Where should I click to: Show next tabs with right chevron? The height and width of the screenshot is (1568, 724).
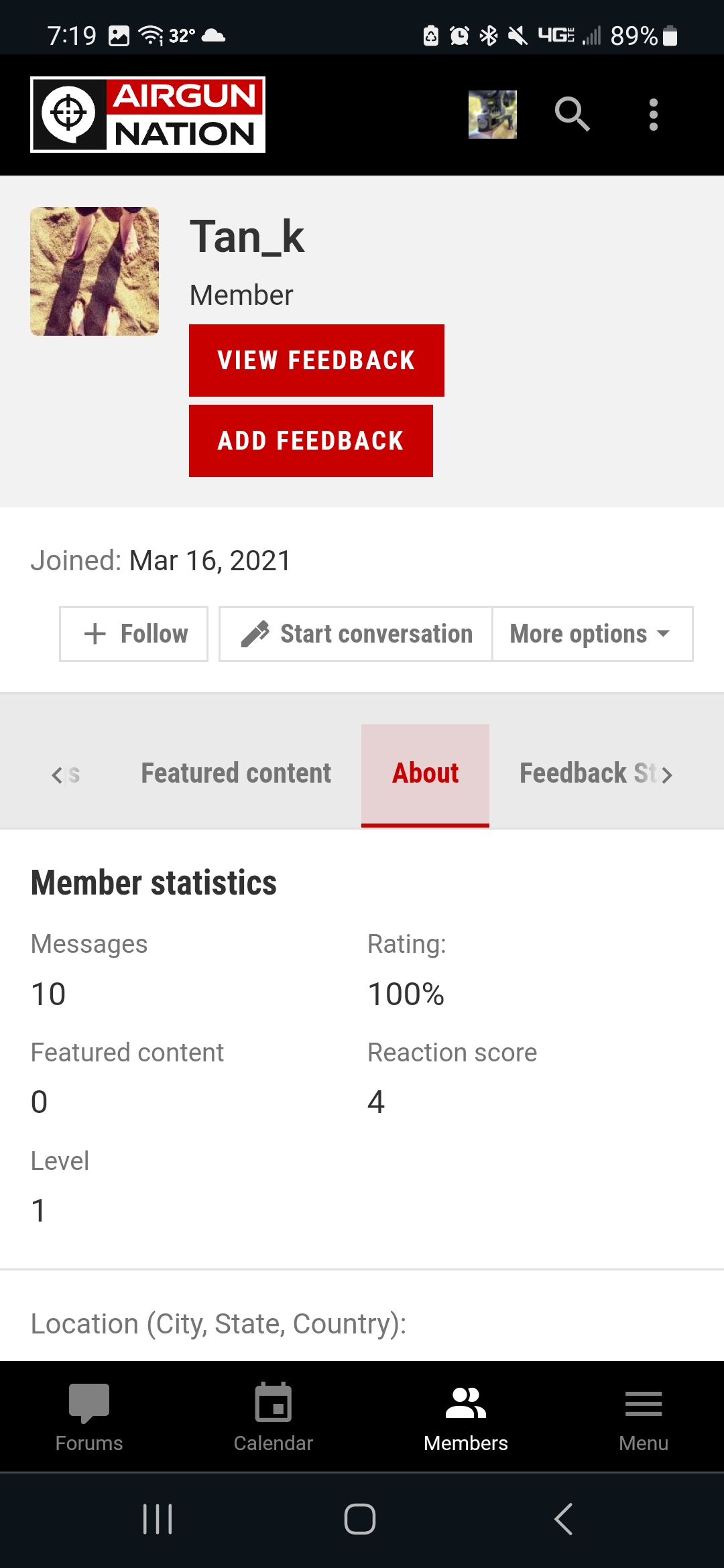click(x=666, y=775)
